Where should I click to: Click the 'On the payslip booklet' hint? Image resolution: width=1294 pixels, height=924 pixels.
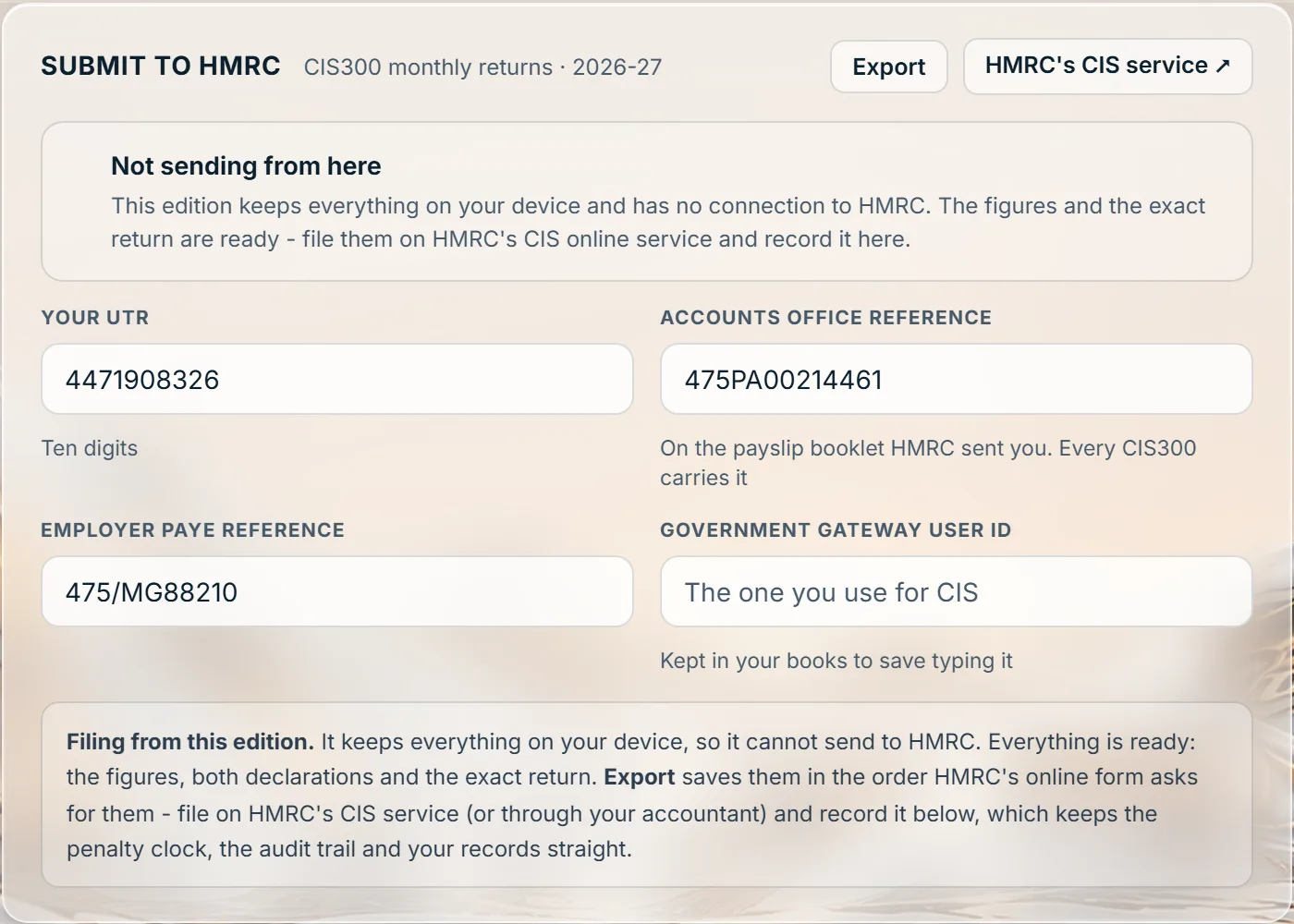pyautogui.click(x=928, y=463)
